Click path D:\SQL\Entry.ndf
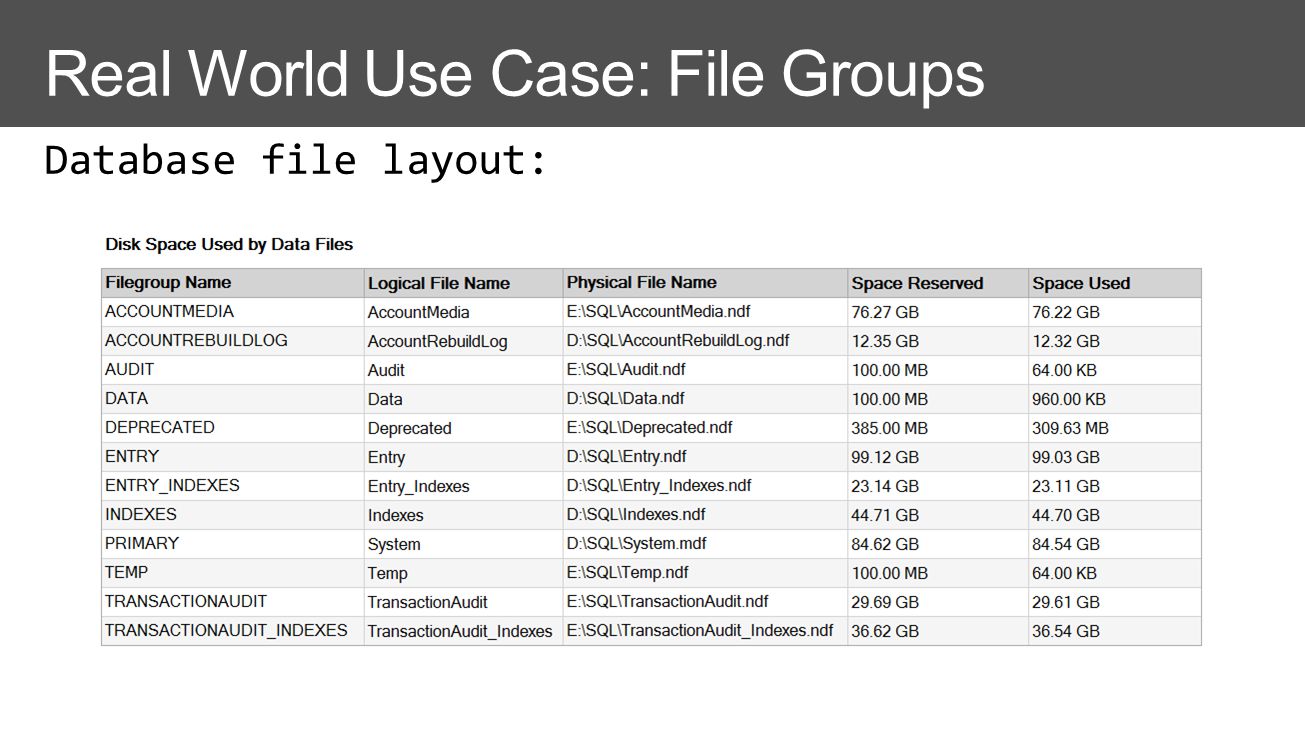This screenshot has height=734, width=1305. click(x=626, y=457)
